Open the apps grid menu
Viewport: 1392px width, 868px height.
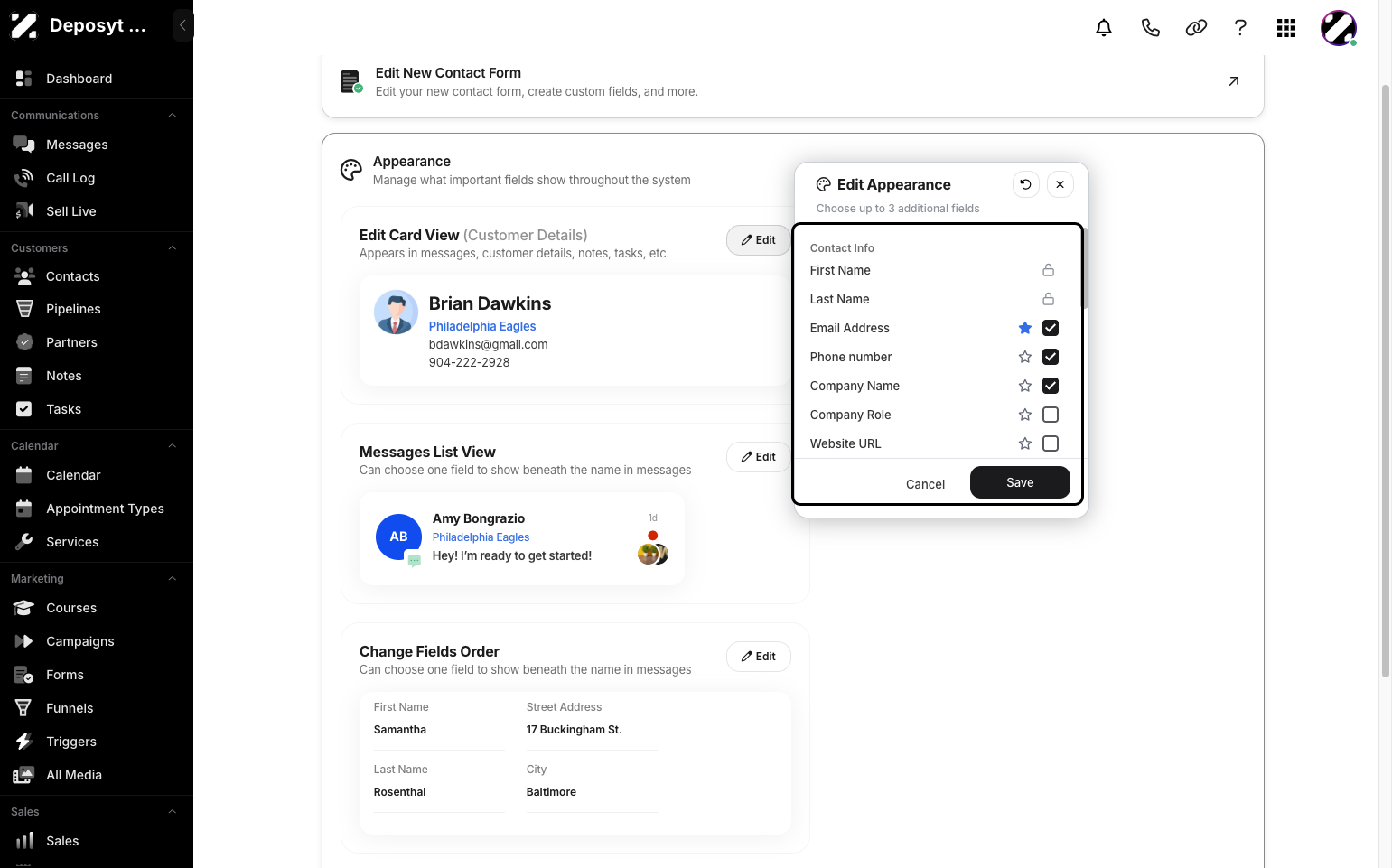pos(1286,28)
